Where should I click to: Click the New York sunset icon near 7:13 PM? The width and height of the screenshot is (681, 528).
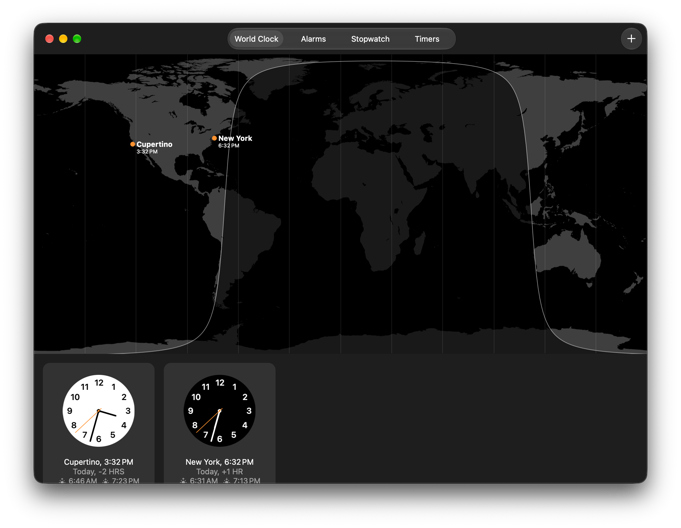click(226, 481)
